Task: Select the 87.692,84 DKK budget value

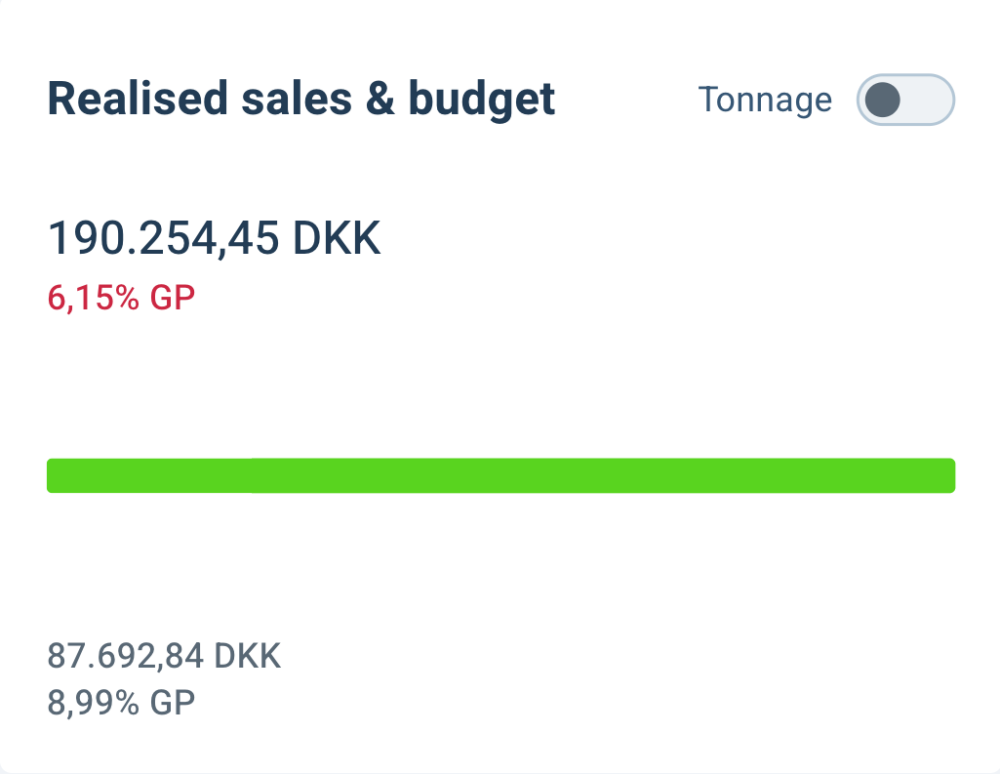Action: coord(164,656)
